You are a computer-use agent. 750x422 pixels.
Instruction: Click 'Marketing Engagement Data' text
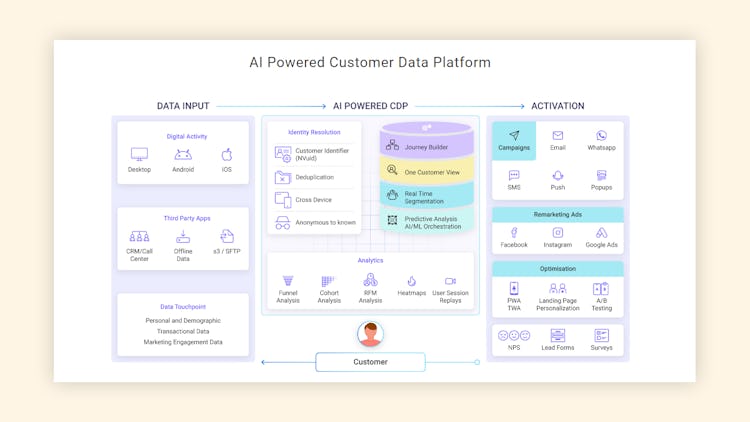pyautogui.click(x=183, y=342)
